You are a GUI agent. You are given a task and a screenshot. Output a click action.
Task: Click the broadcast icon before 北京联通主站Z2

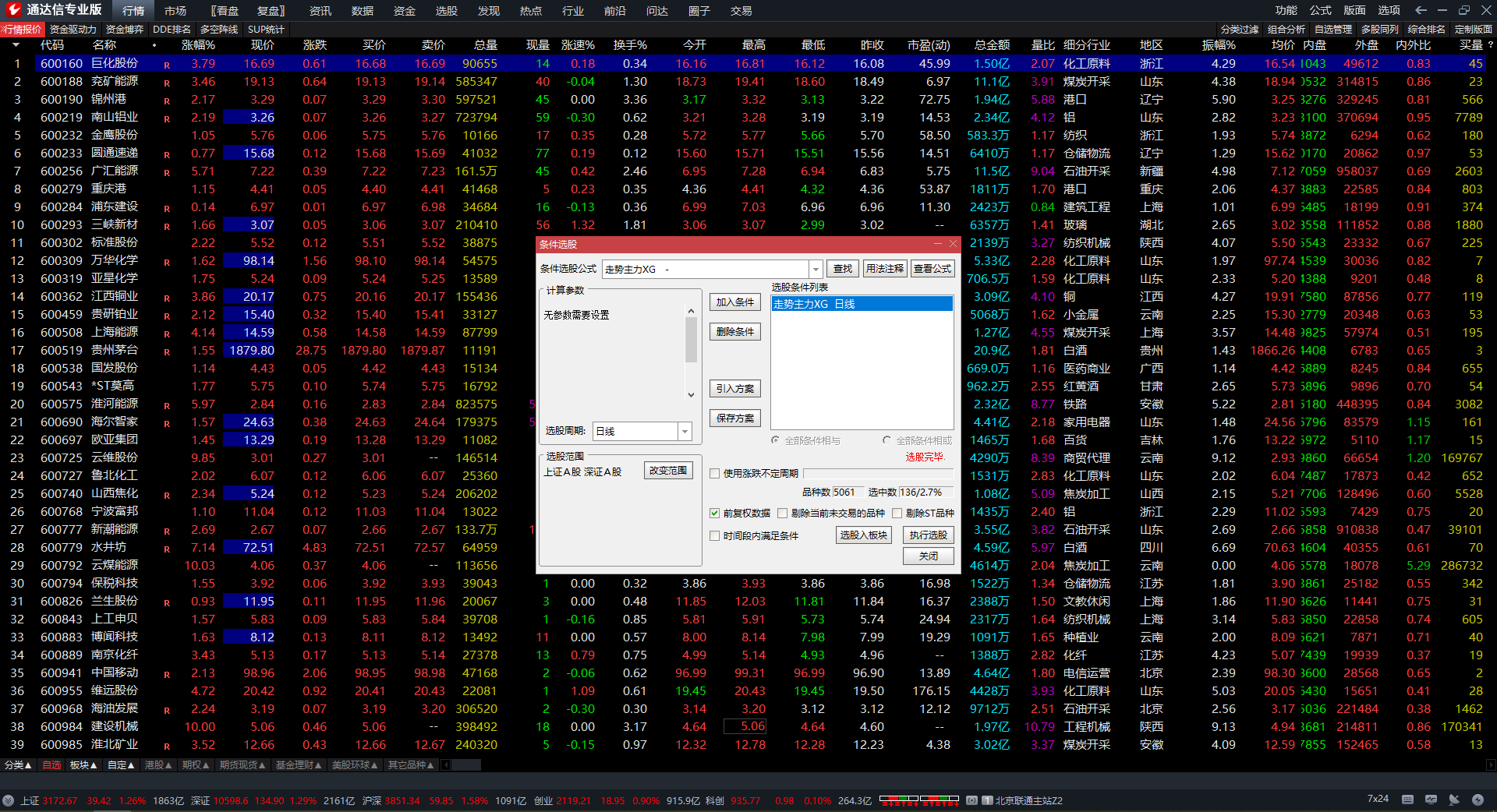(x=971, y=800)
